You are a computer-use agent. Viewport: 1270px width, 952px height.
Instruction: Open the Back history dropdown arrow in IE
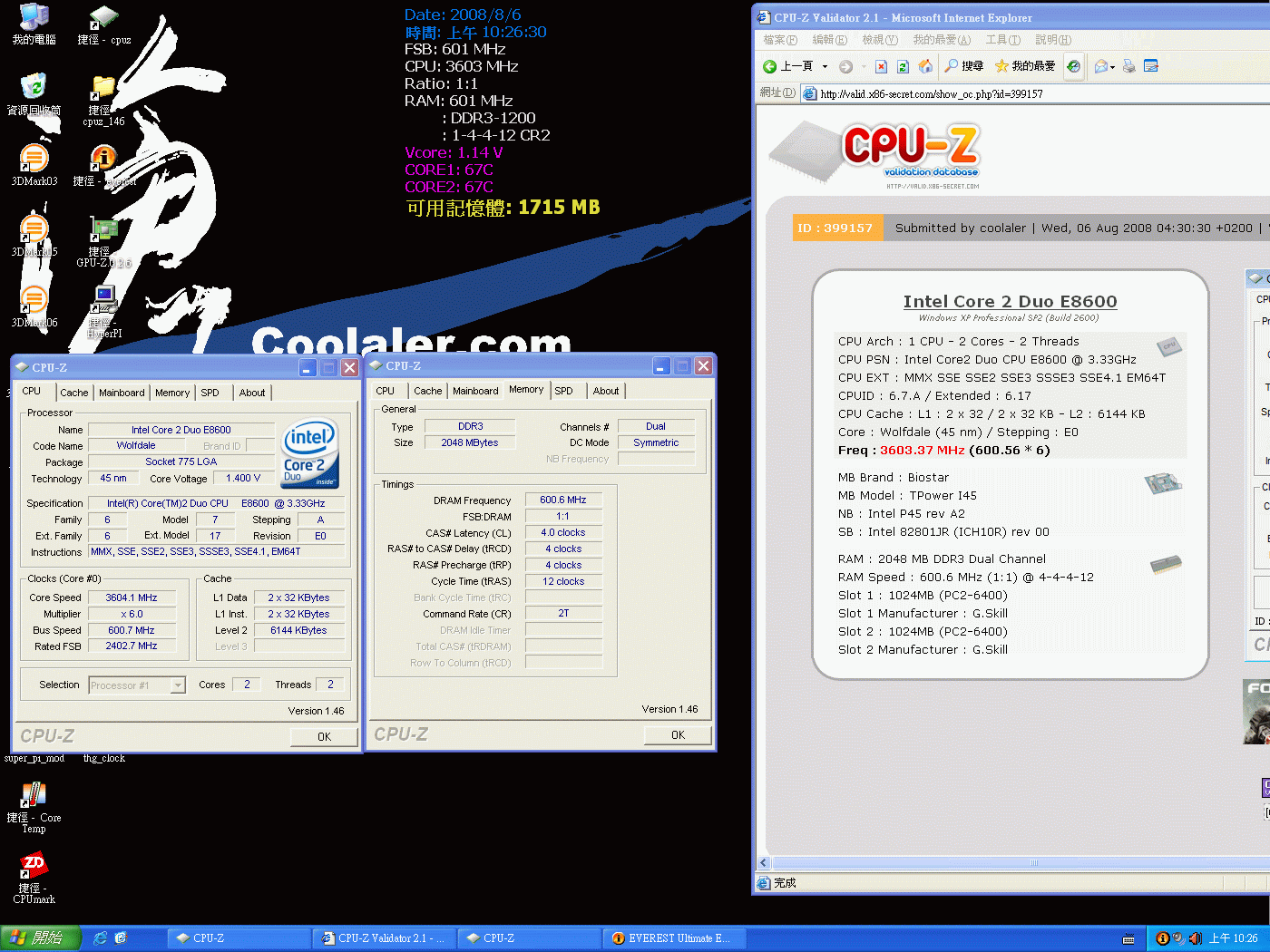(x=825, y=66)
